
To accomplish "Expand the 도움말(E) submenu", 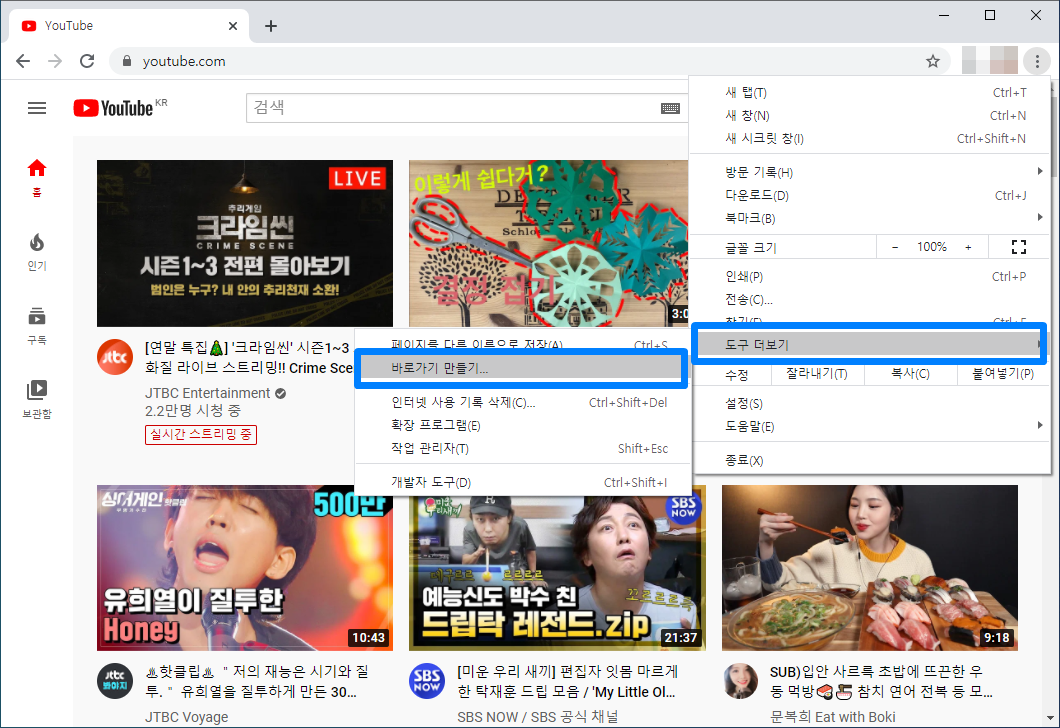I will 872,427.
